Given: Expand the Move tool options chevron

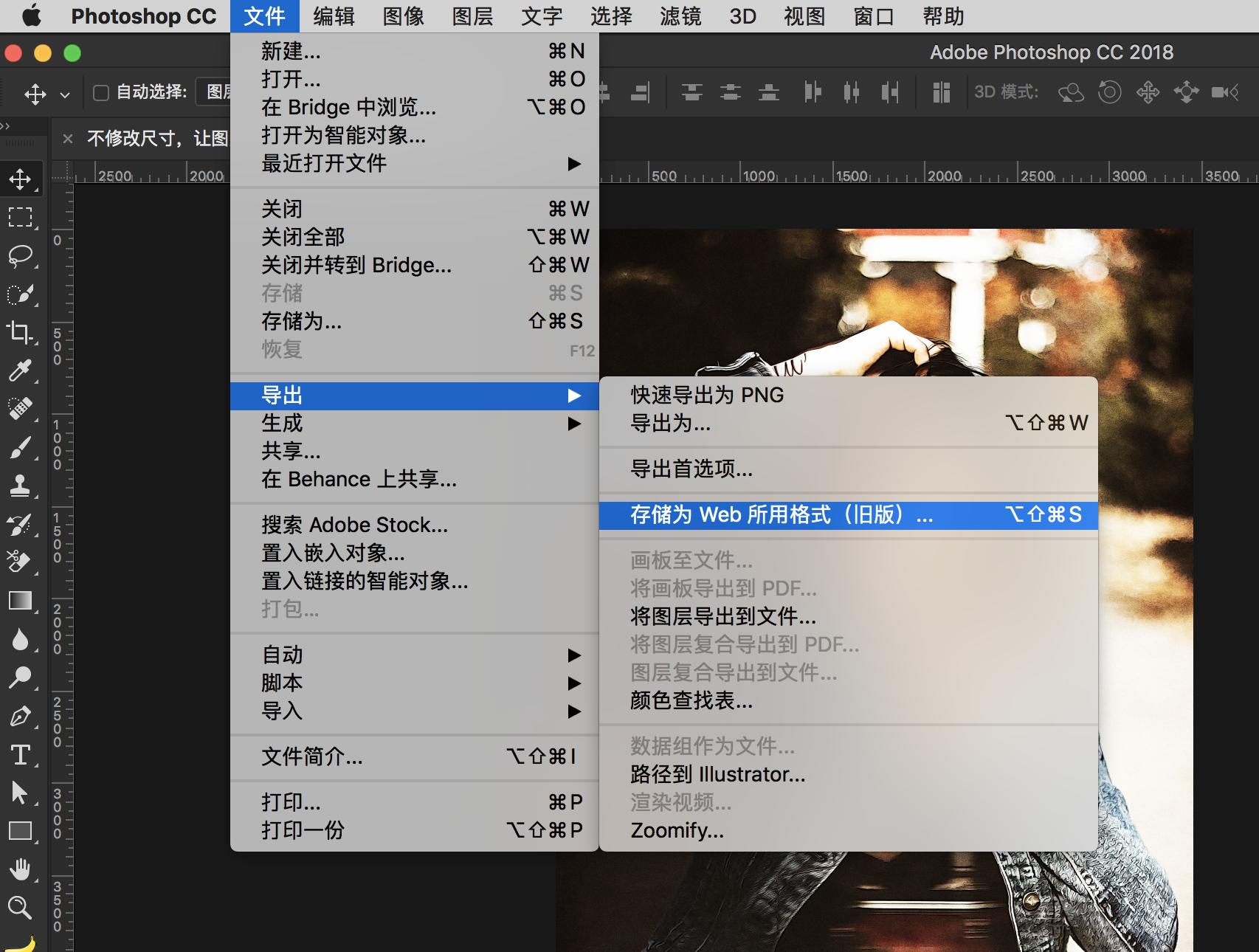Looking at the screenshot, I should pyautogui.click(x=65, y=94).
